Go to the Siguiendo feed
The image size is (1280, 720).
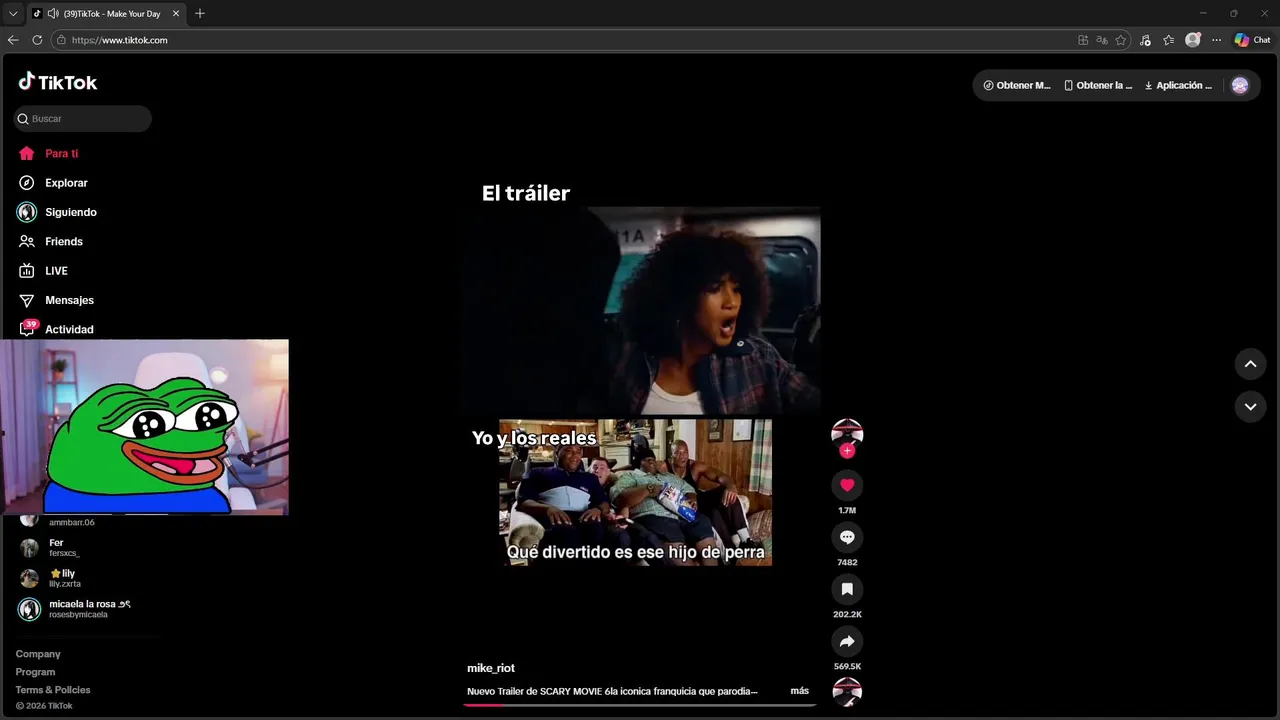point(57,212)
